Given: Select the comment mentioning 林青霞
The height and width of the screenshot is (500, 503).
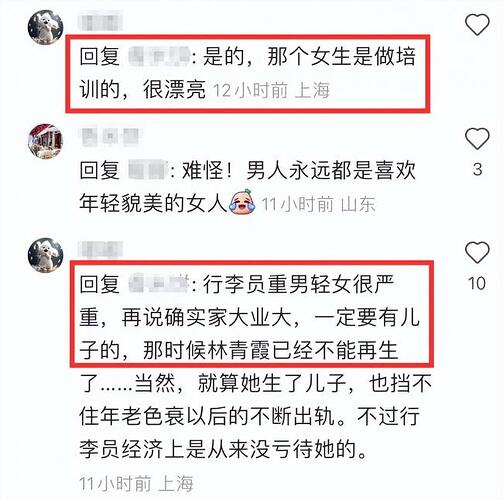Looking at the screenshot, I should (x=255, y=366).
